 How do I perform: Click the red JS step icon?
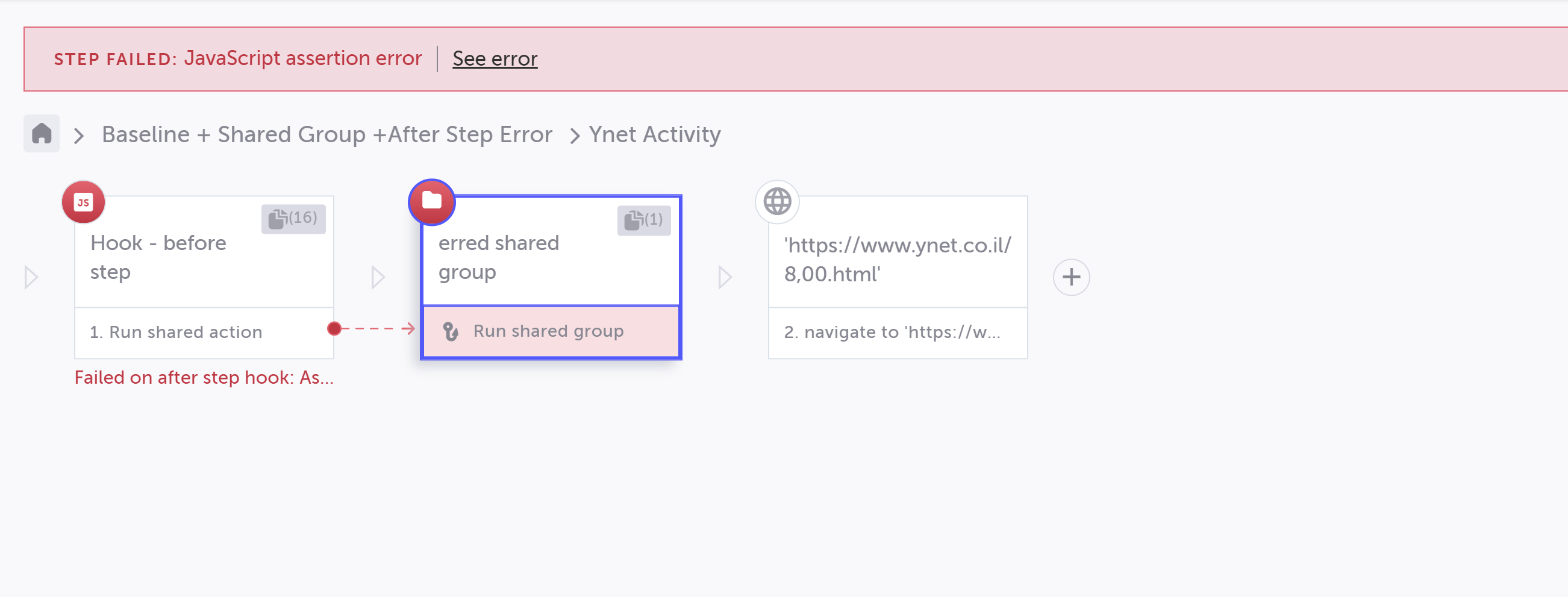pos(83,202)
